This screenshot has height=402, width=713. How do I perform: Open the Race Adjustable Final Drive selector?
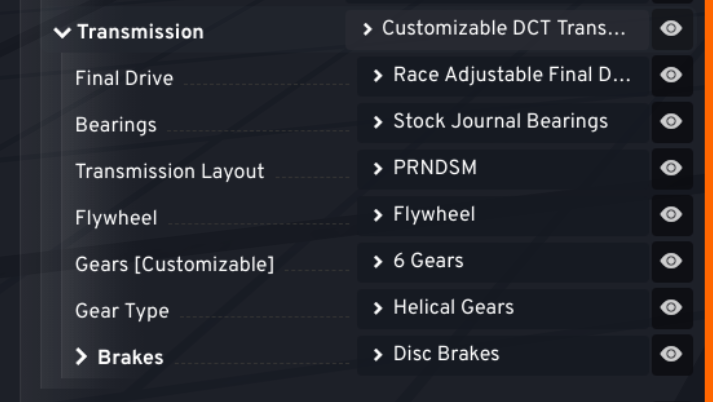tap(503, 75)
